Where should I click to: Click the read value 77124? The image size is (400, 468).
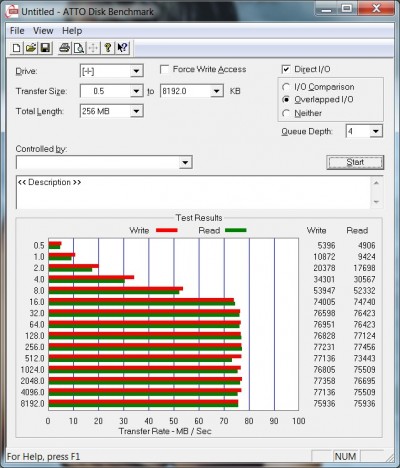[x=364, y=336]
